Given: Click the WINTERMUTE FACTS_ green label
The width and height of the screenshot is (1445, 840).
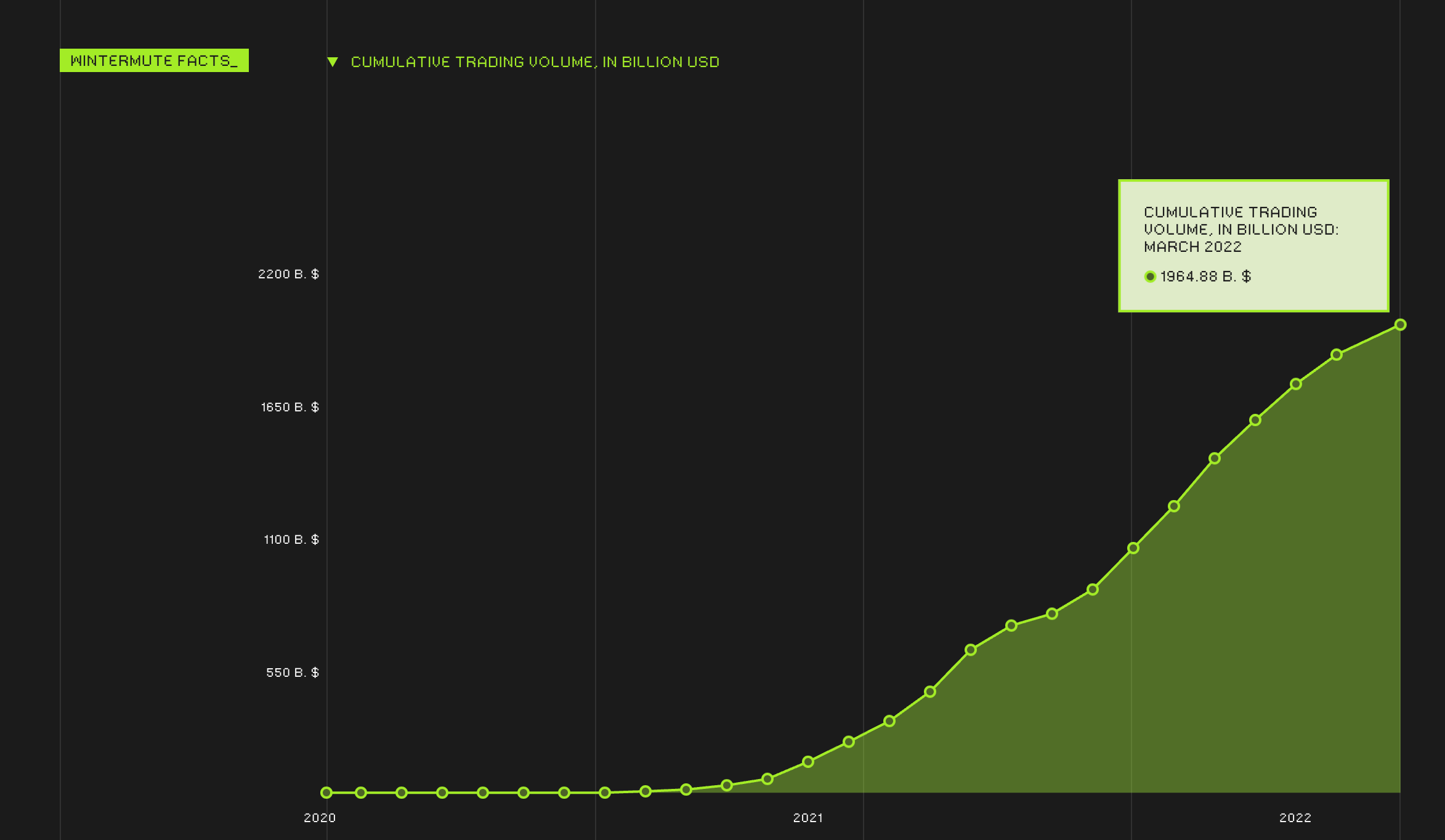Looking at the screenshot, I should pos(154,60).
